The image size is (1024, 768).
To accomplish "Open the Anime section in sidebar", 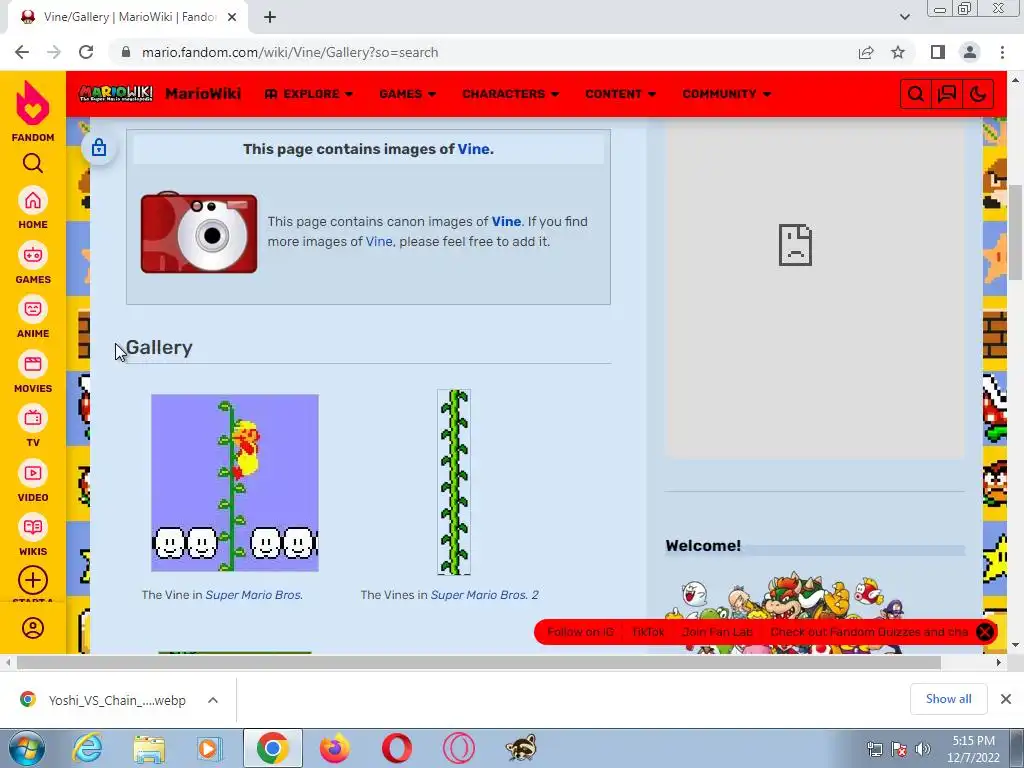I will coord(33,309).
